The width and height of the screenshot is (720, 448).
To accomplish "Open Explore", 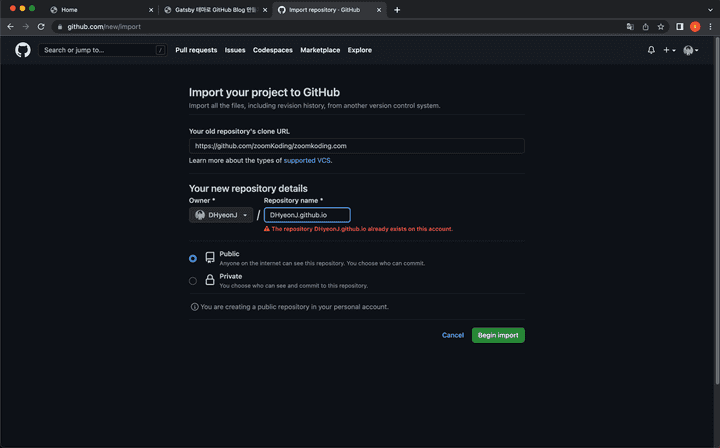I will click(360, 50).
